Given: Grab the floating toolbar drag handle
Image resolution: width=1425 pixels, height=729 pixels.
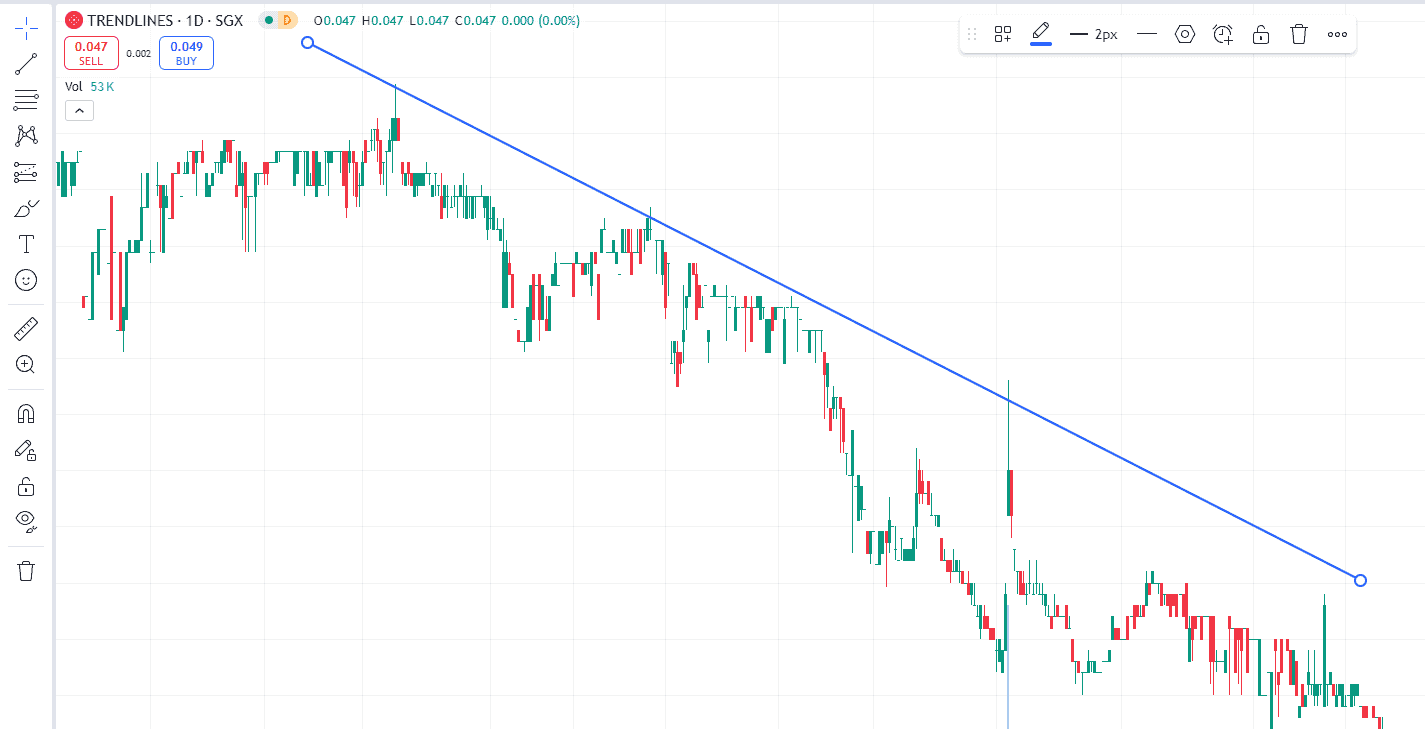Looking at the screenshot, I should pos(971,34).
